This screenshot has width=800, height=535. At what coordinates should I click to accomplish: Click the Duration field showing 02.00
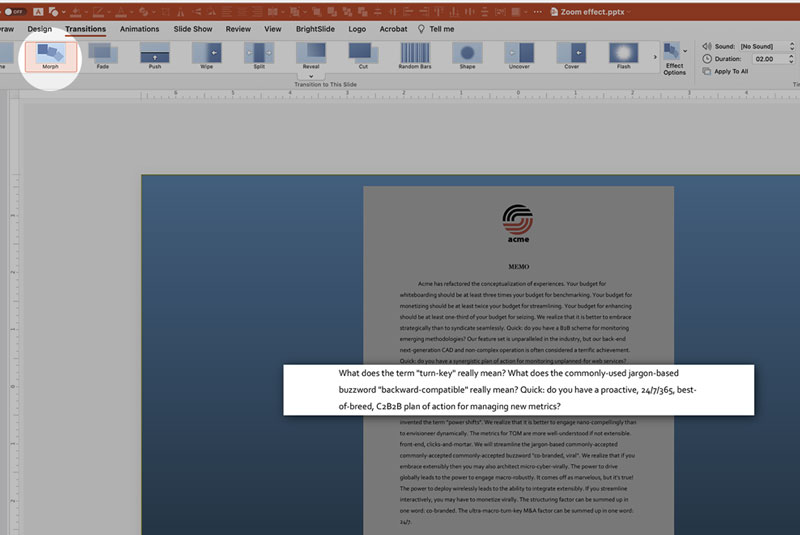click(x=768, y=59)
